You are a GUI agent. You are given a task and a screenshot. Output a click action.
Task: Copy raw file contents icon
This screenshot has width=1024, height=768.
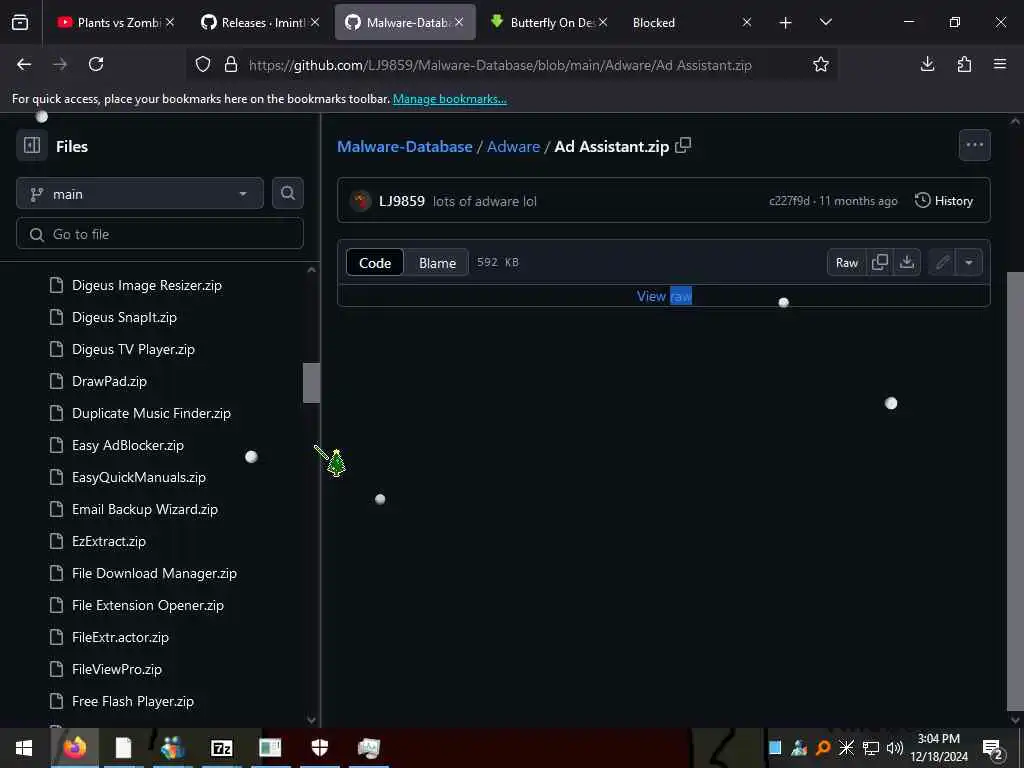click(x=880, y=263)
